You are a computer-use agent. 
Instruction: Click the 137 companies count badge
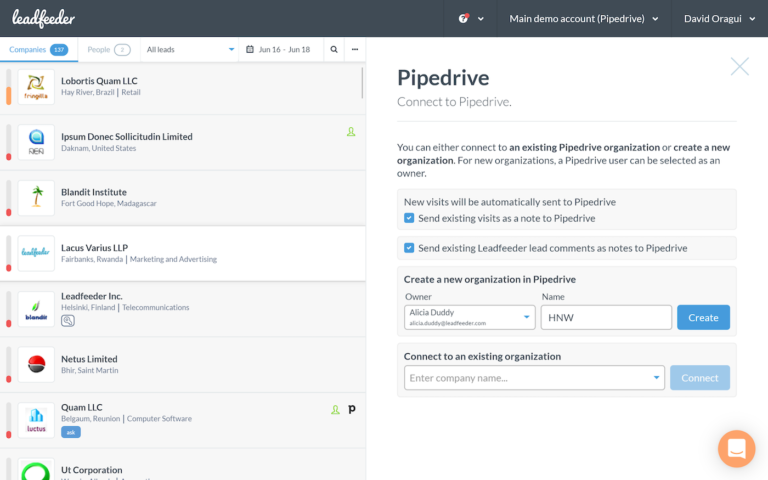coord(59,49)
